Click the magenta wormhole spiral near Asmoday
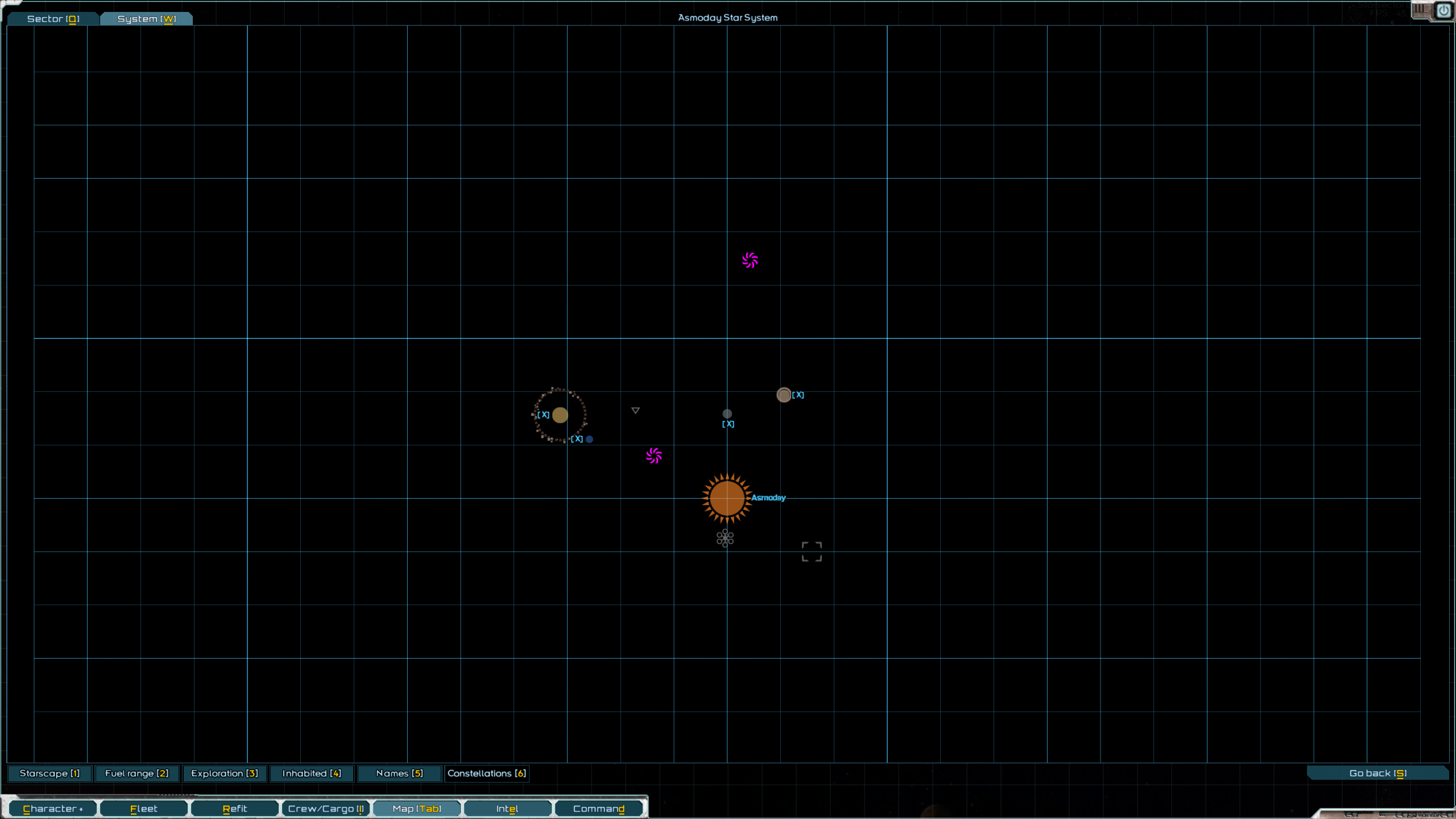Viewport: 1456px width, 819px height. point(653,456)
